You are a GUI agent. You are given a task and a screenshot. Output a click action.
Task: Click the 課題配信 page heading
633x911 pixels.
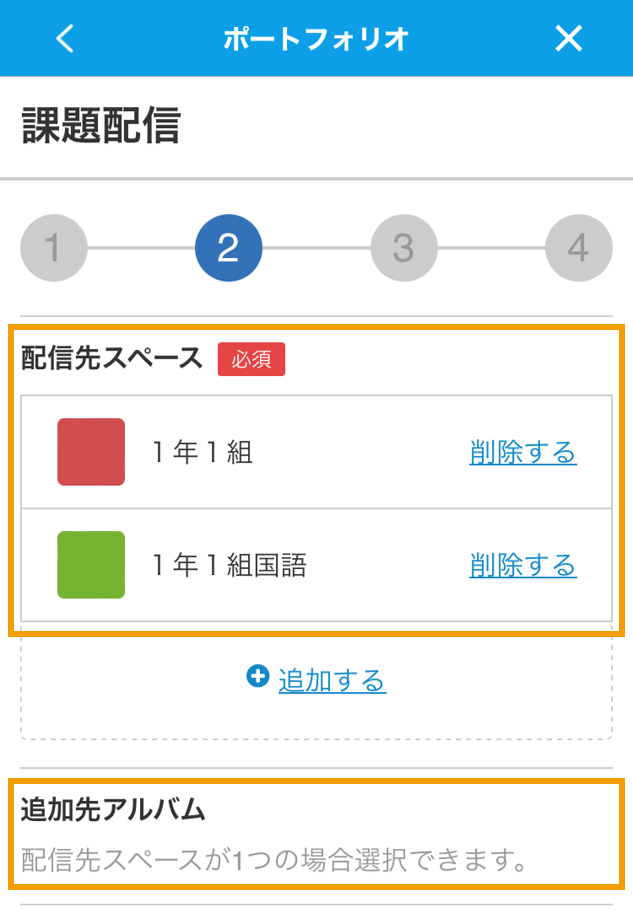(x=101, y=125)
